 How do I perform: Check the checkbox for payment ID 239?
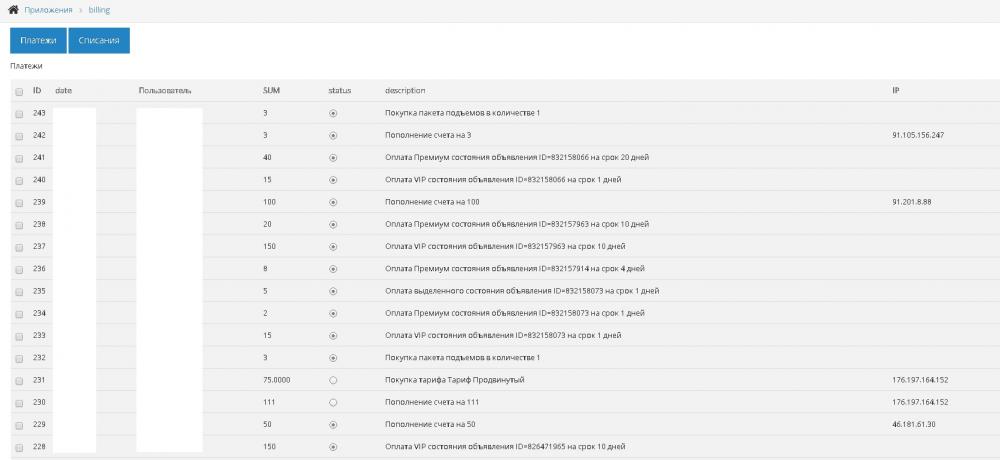click(x=19, y=202)
